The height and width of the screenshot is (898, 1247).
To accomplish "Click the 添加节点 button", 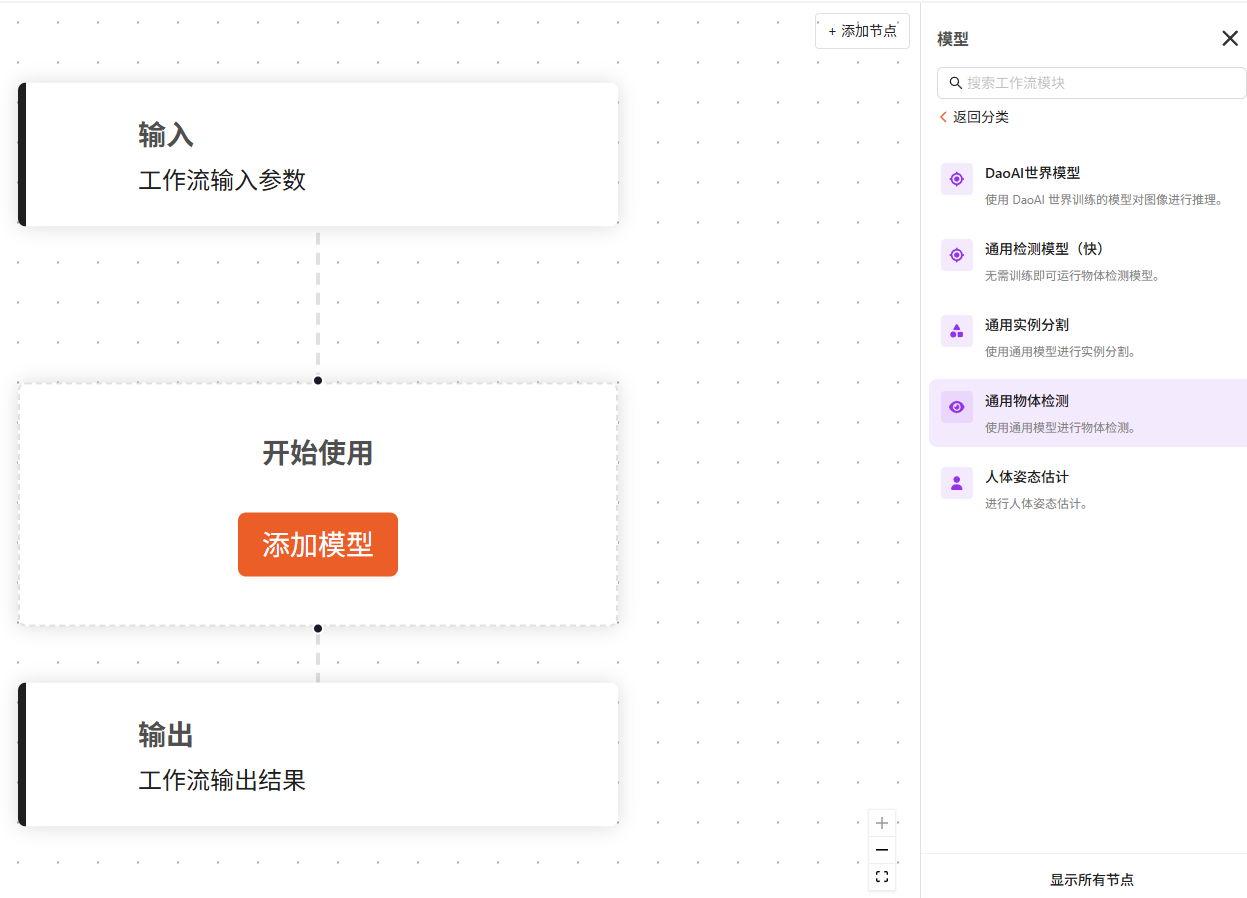I will tap(862, 31).
